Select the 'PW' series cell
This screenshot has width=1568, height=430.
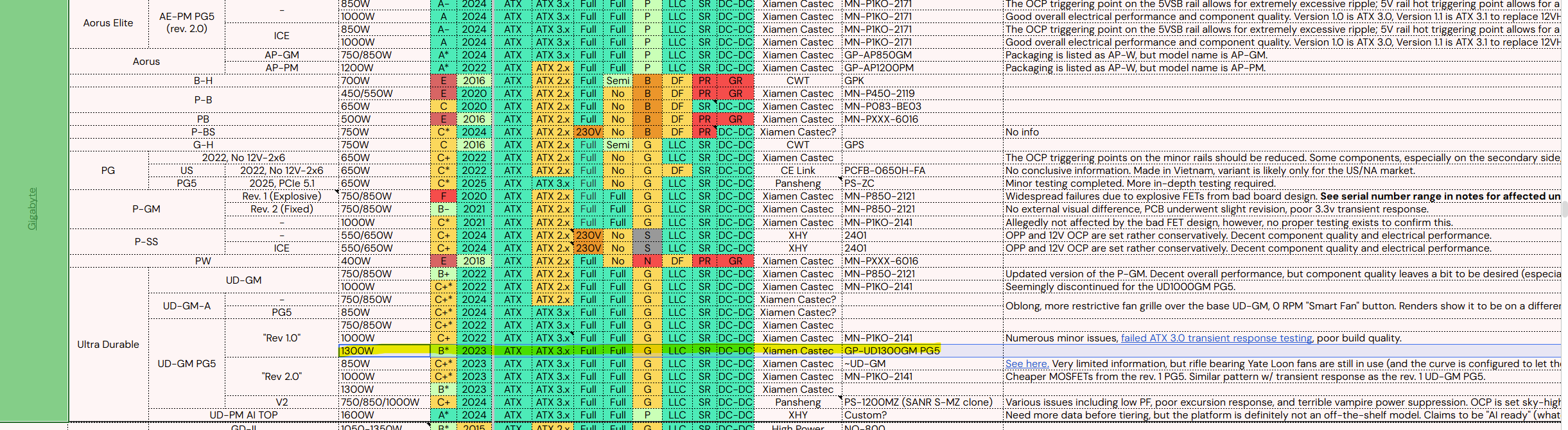click(204, 261)
